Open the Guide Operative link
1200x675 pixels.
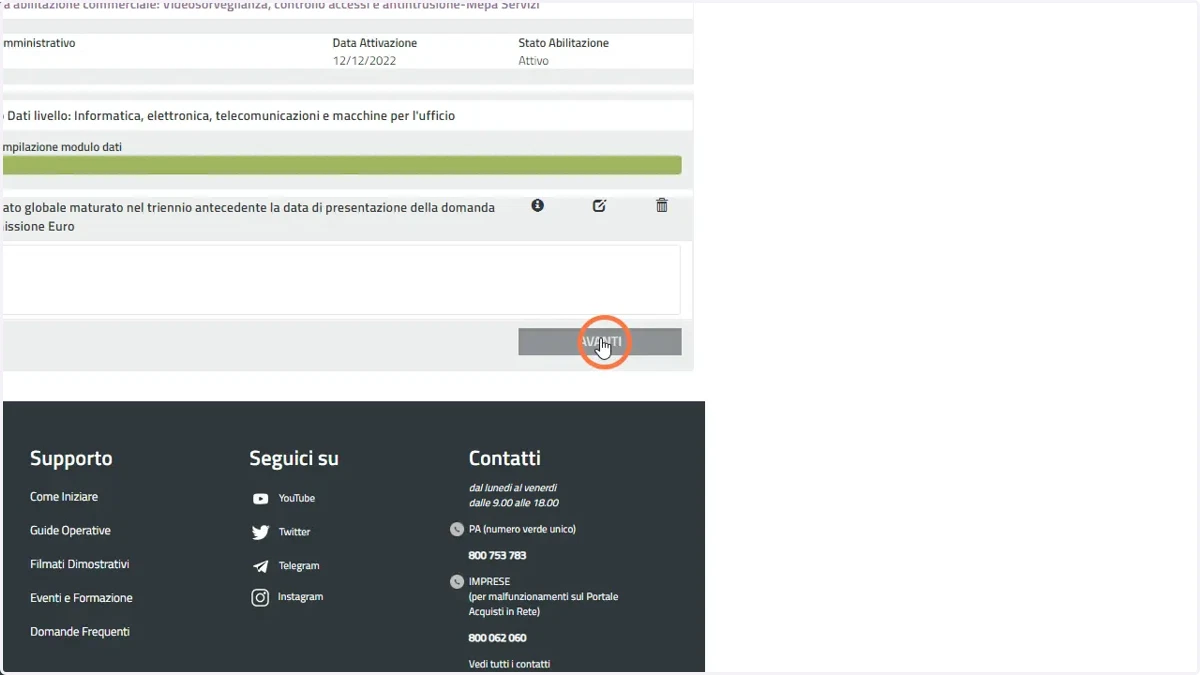(70, 531)
